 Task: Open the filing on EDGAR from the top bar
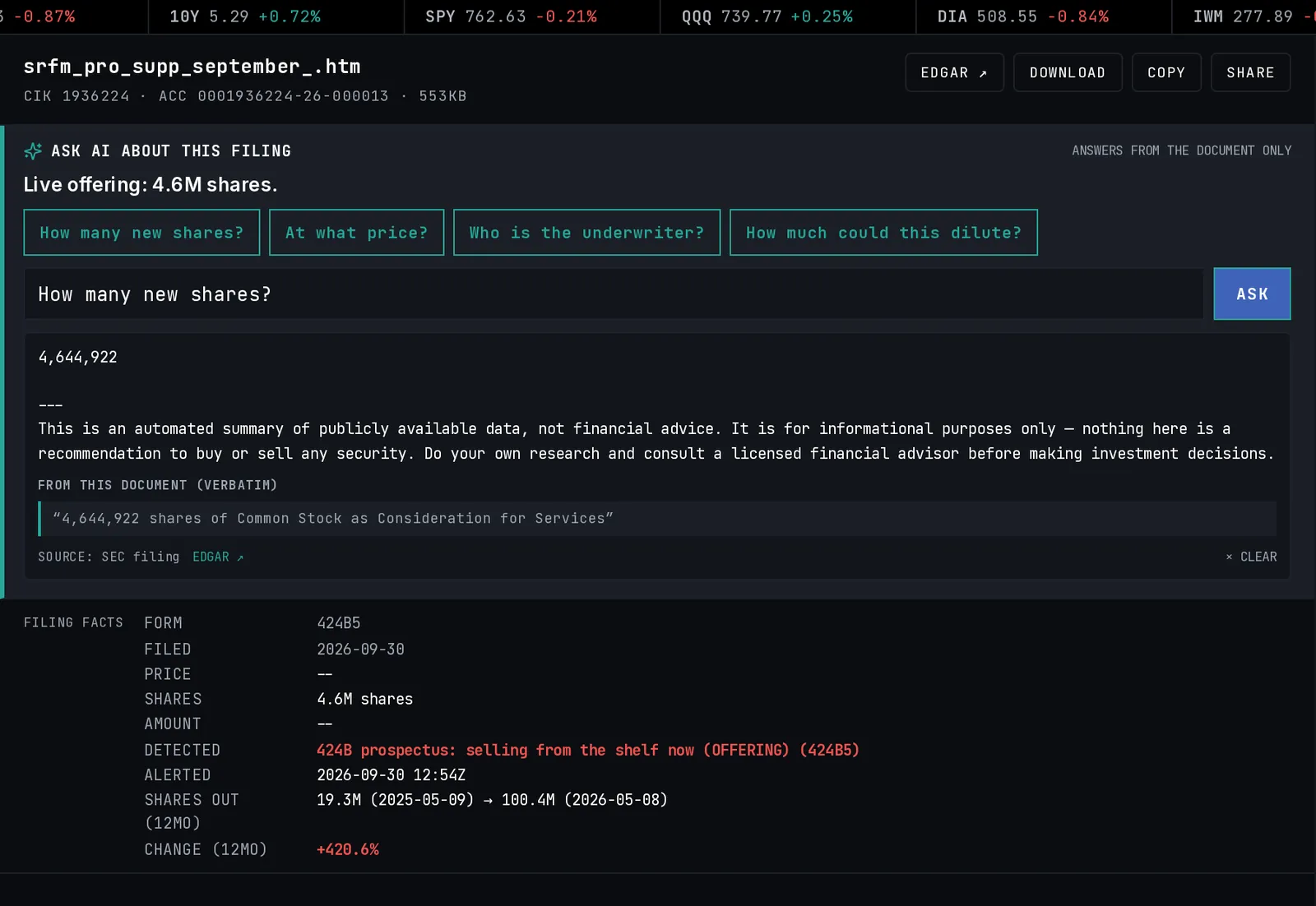pos(954,72)
